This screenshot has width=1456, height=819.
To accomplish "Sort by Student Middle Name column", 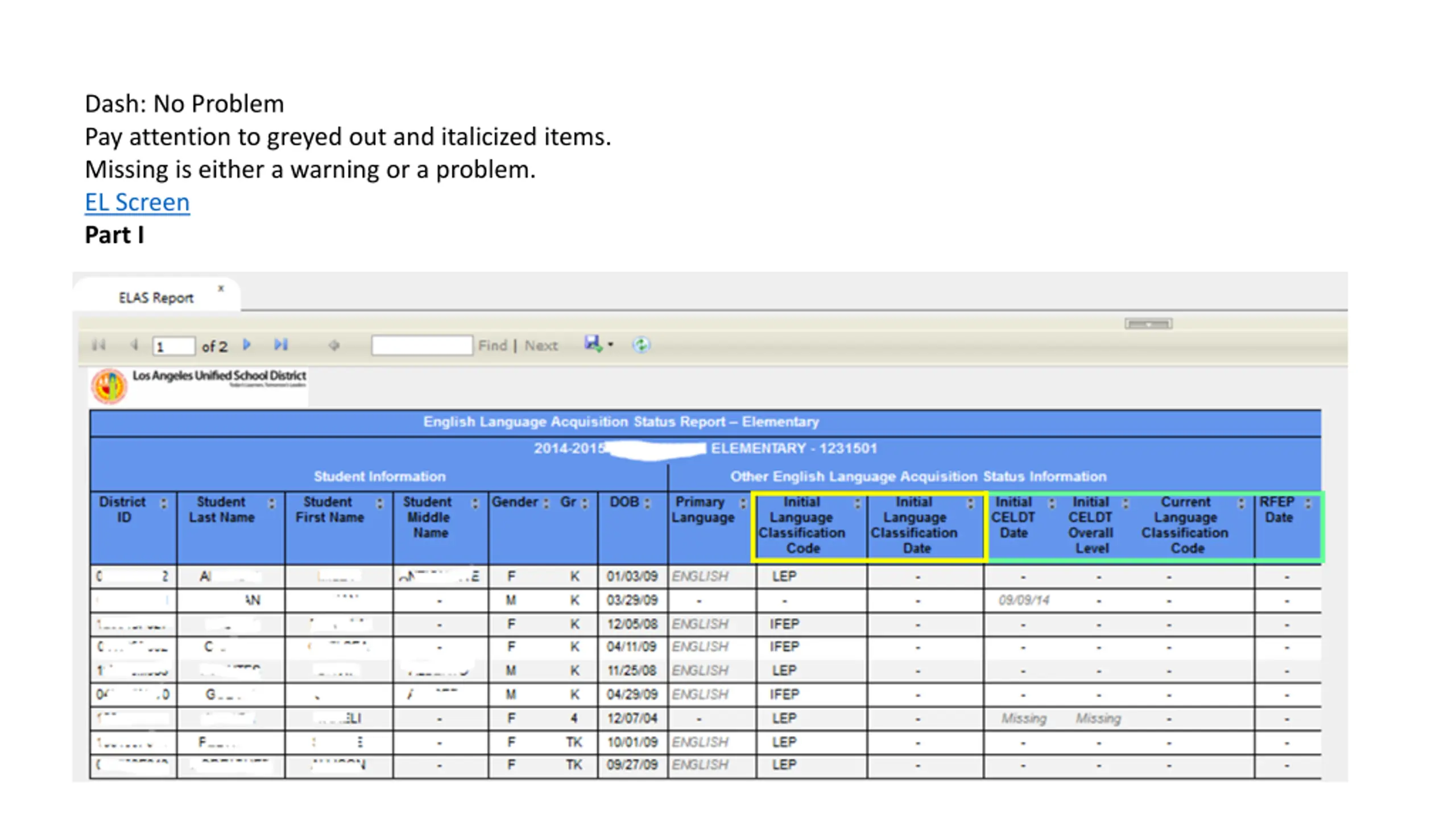I will point(475,503).
